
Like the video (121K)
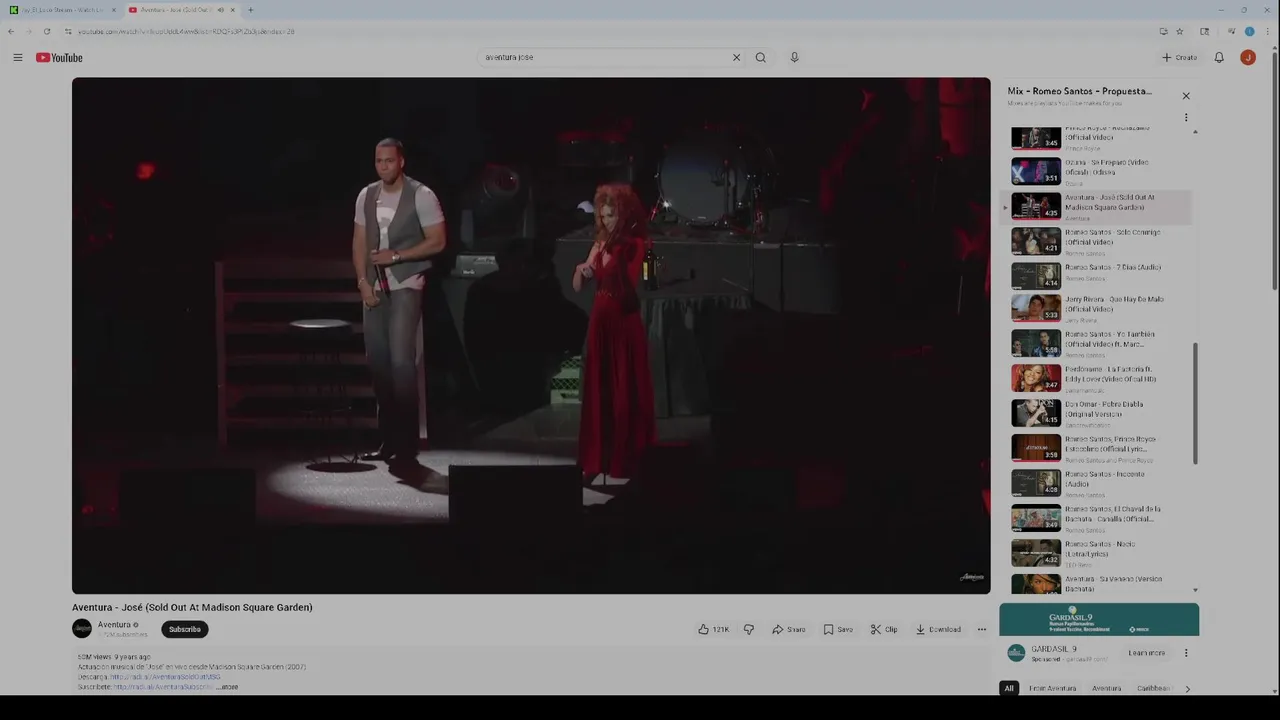tap(714, 630)
